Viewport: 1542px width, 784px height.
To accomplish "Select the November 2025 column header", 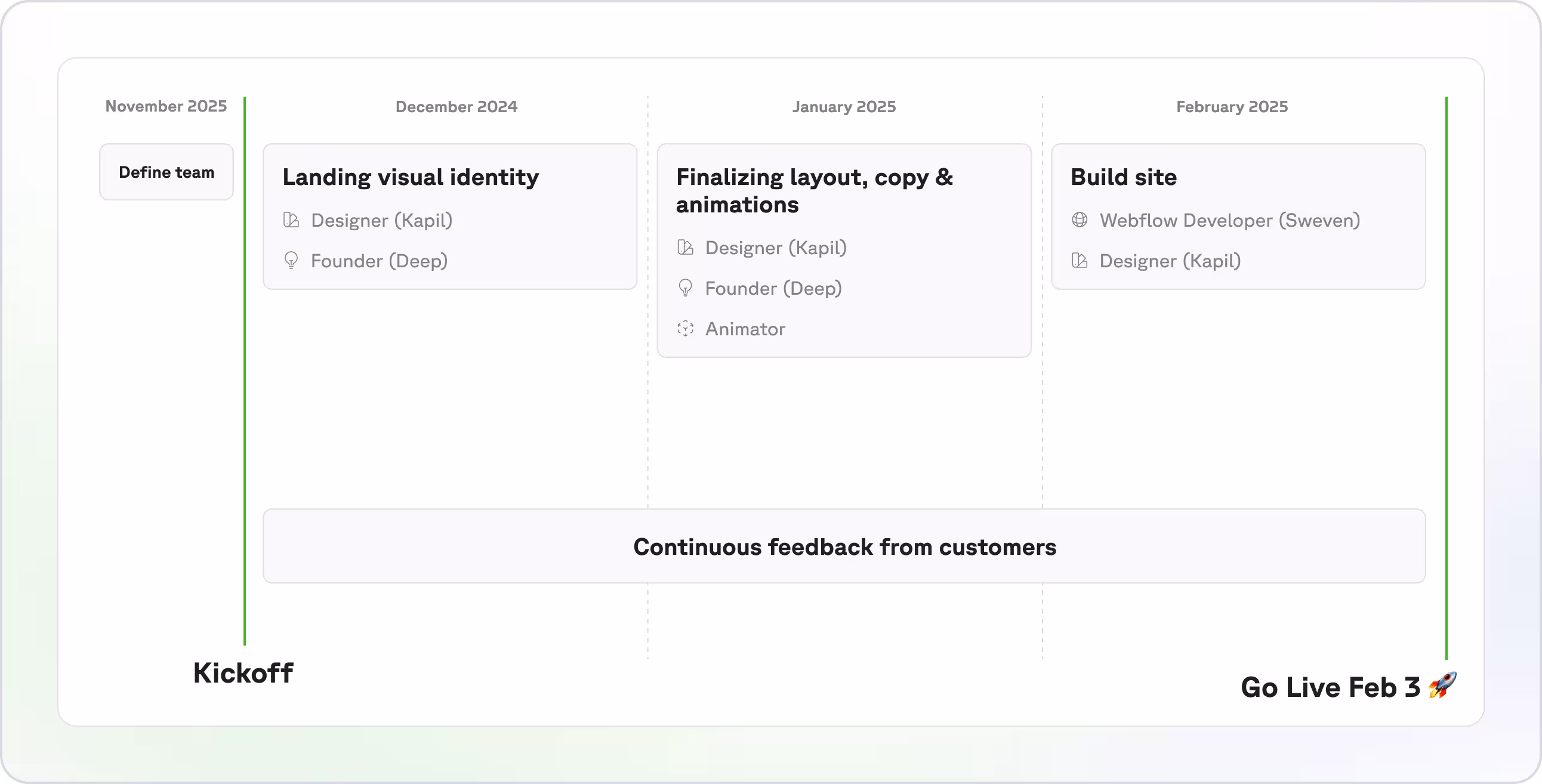I will pyautogui.click(x=166, y=106).
